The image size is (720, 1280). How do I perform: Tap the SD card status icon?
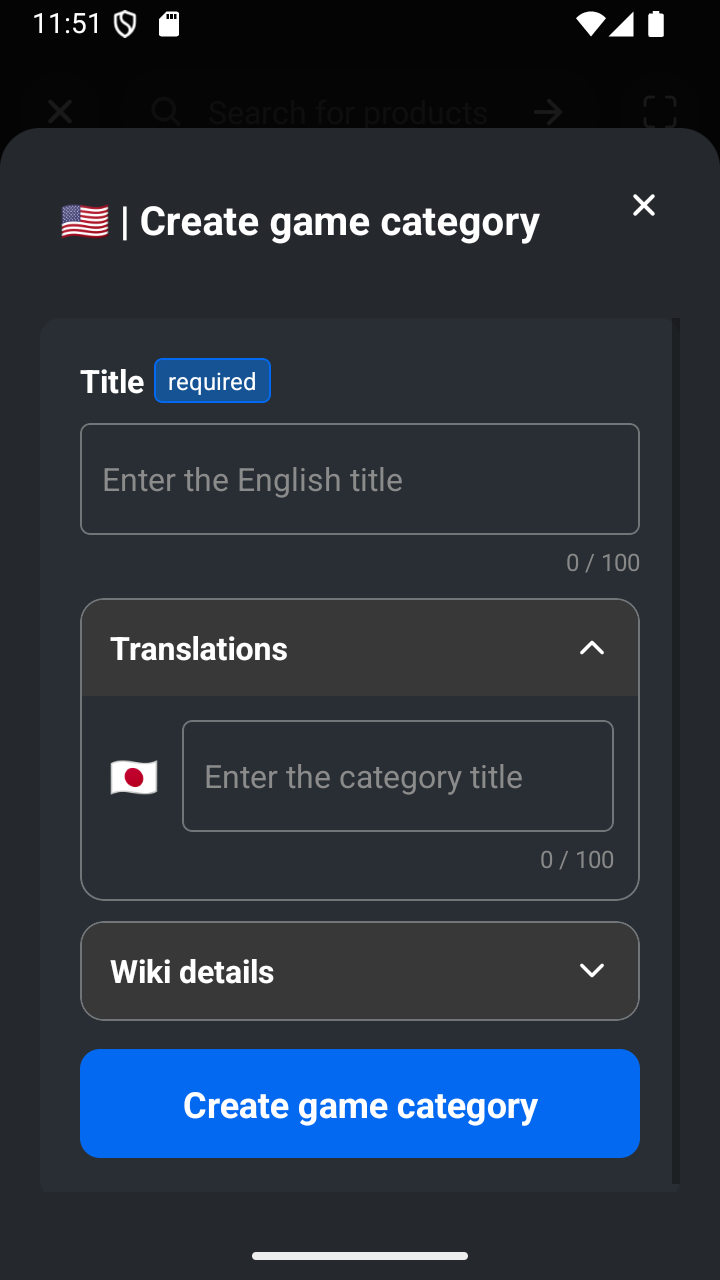coord(169,24)
